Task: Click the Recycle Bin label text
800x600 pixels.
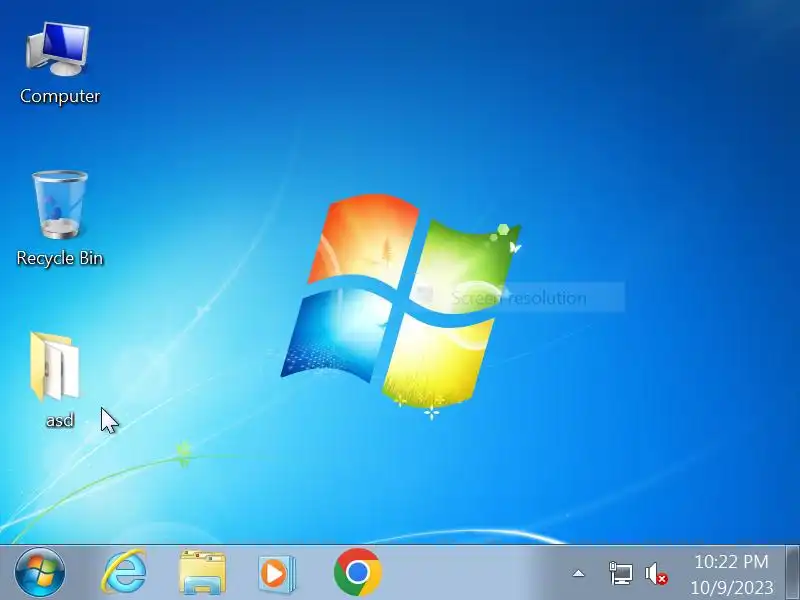Action: pos(60,258)
